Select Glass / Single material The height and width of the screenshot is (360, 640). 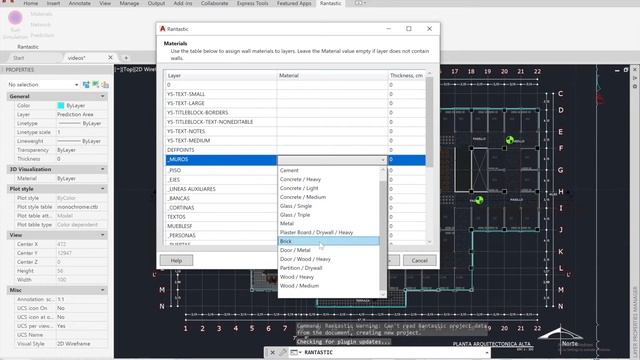[x=329, y=206]
